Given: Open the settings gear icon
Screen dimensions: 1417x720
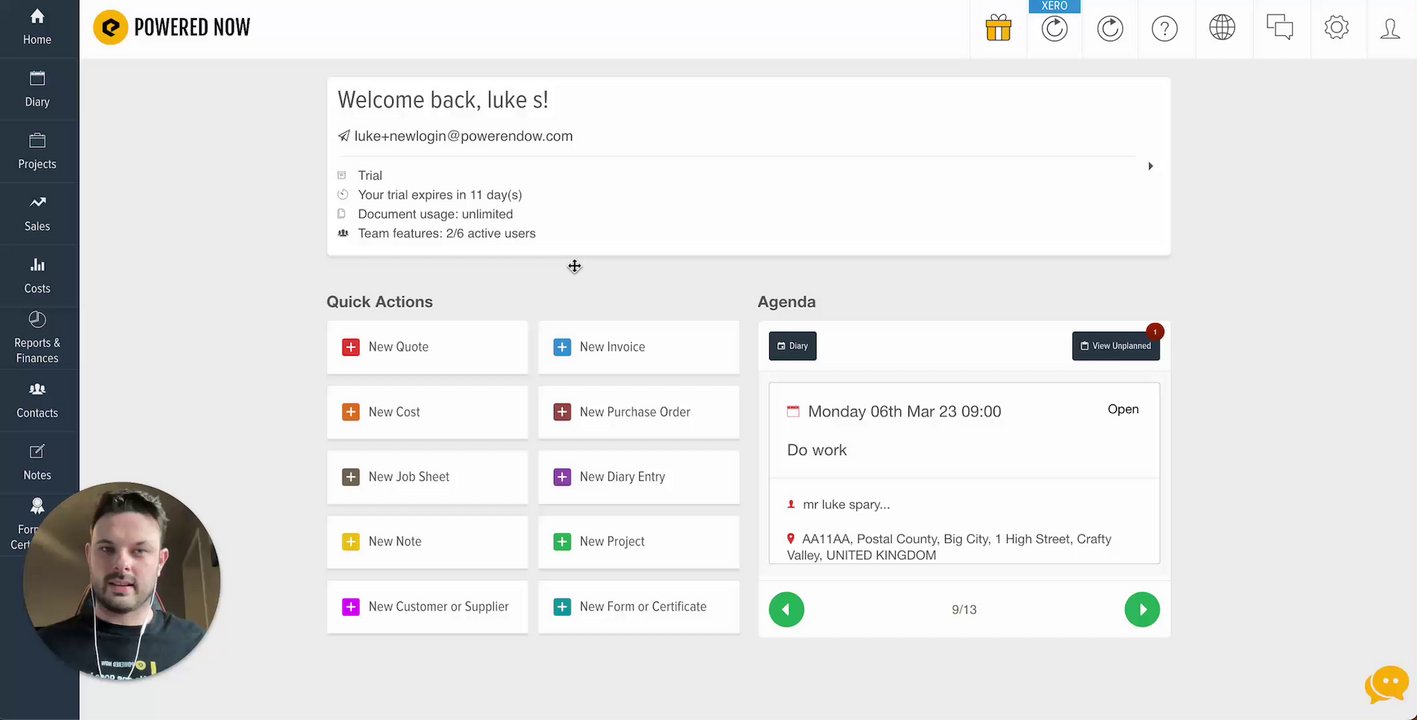Looking at the screenshot, I should point(1336,28).
